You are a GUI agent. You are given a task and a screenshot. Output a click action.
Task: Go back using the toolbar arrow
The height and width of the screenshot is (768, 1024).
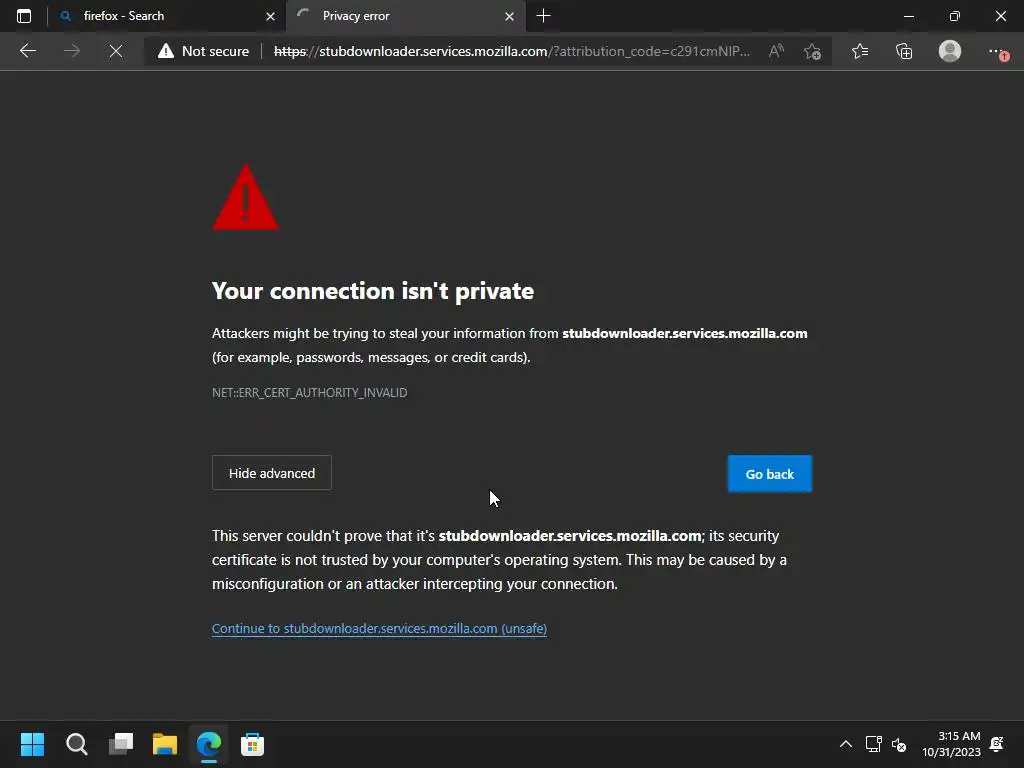click(28, 51)
